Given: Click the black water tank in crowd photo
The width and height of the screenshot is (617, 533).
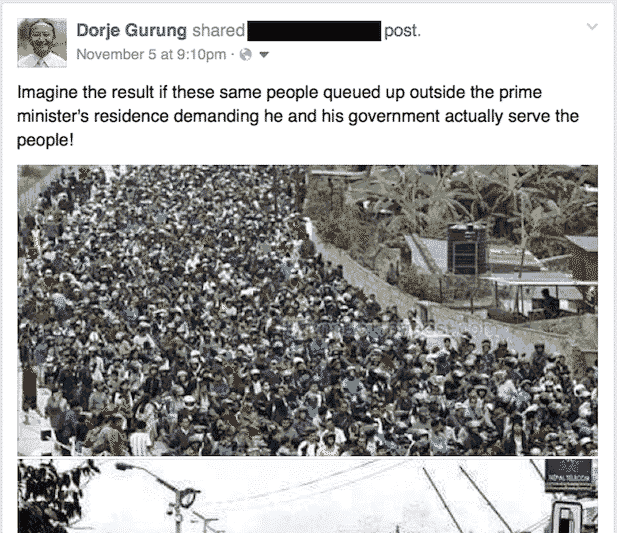Looking at the screenshot, I should click(x=466, y=249).
